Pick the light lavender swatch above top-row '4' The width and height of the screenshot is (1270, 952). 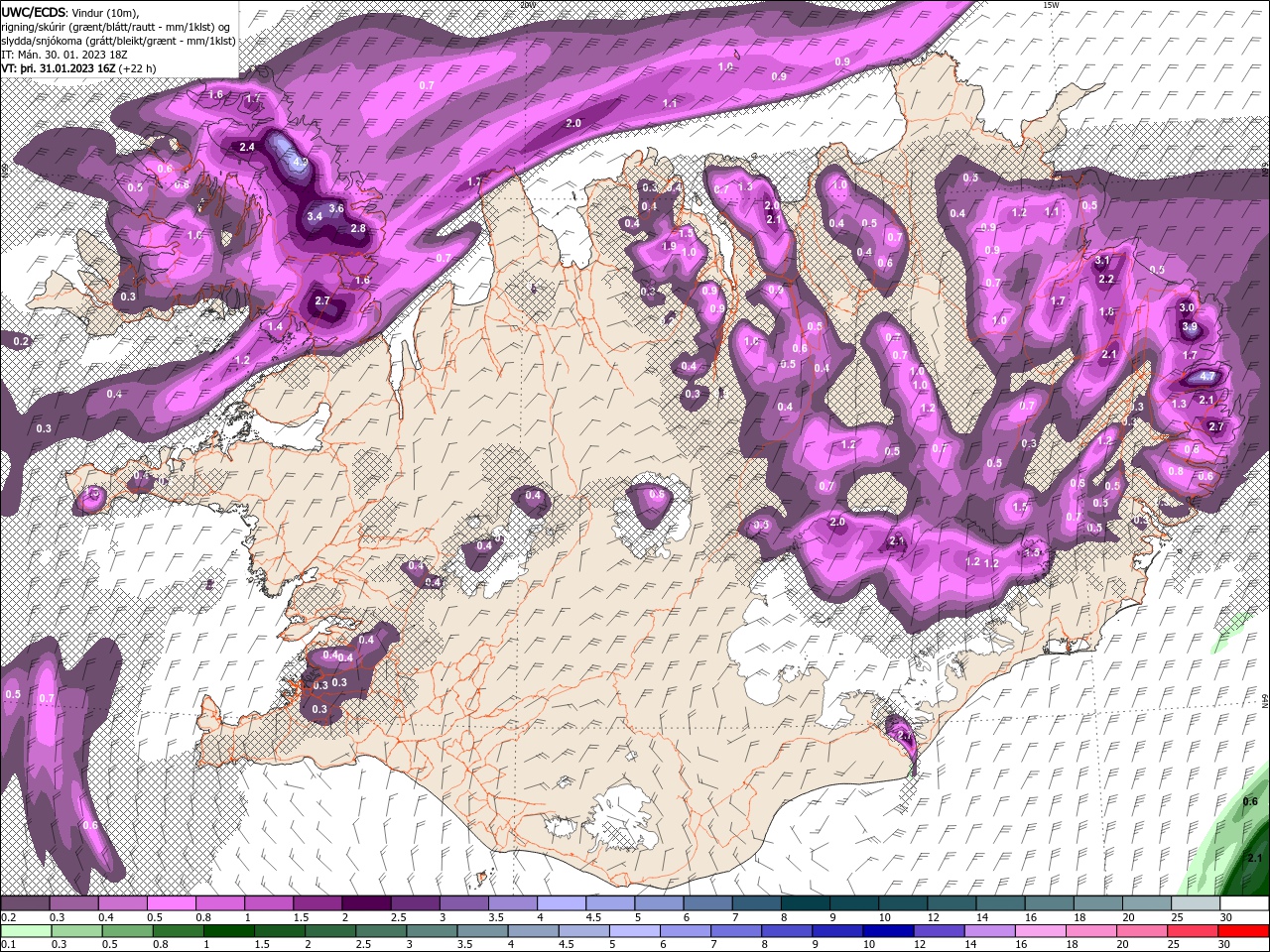coord(561,903)
